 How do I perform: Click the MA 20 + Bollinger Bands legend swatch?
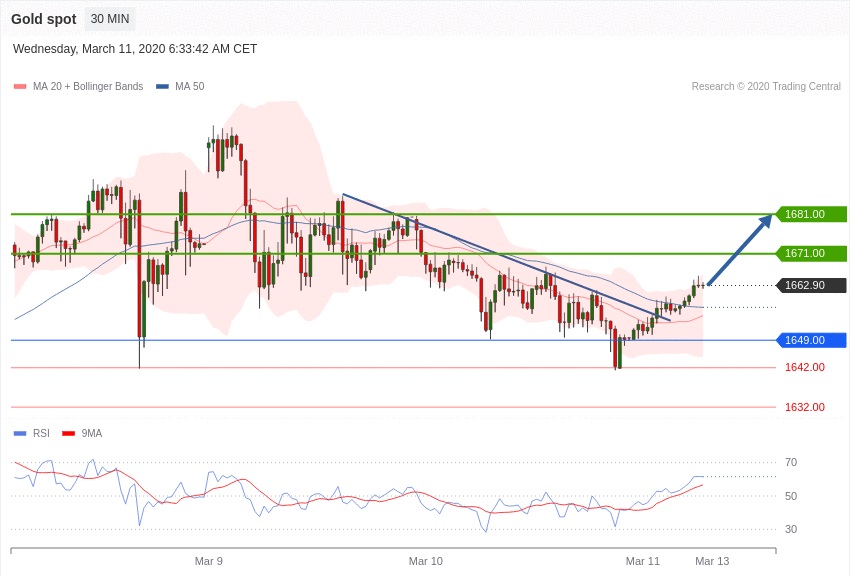click(20, 87)
